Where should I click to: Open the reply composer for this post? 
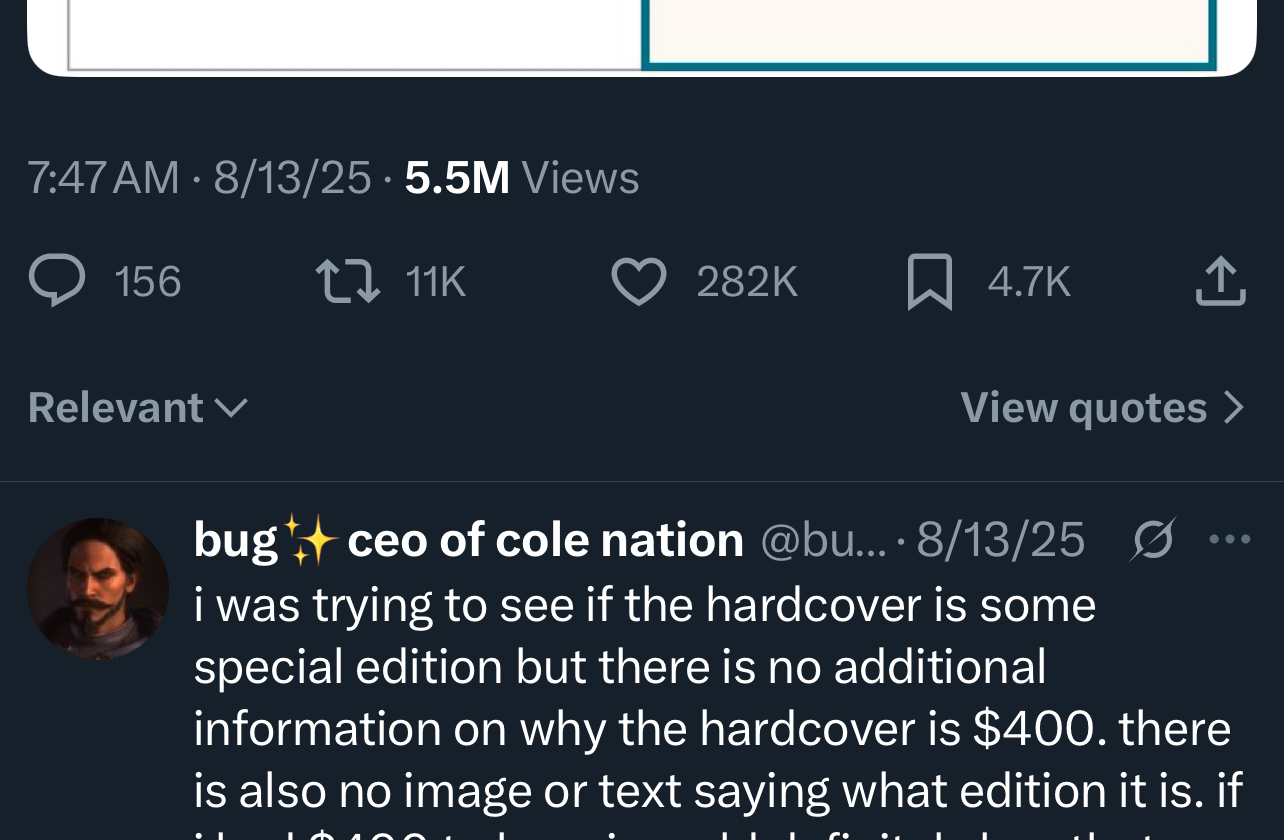pyautogui.click(x=55, y=282)
